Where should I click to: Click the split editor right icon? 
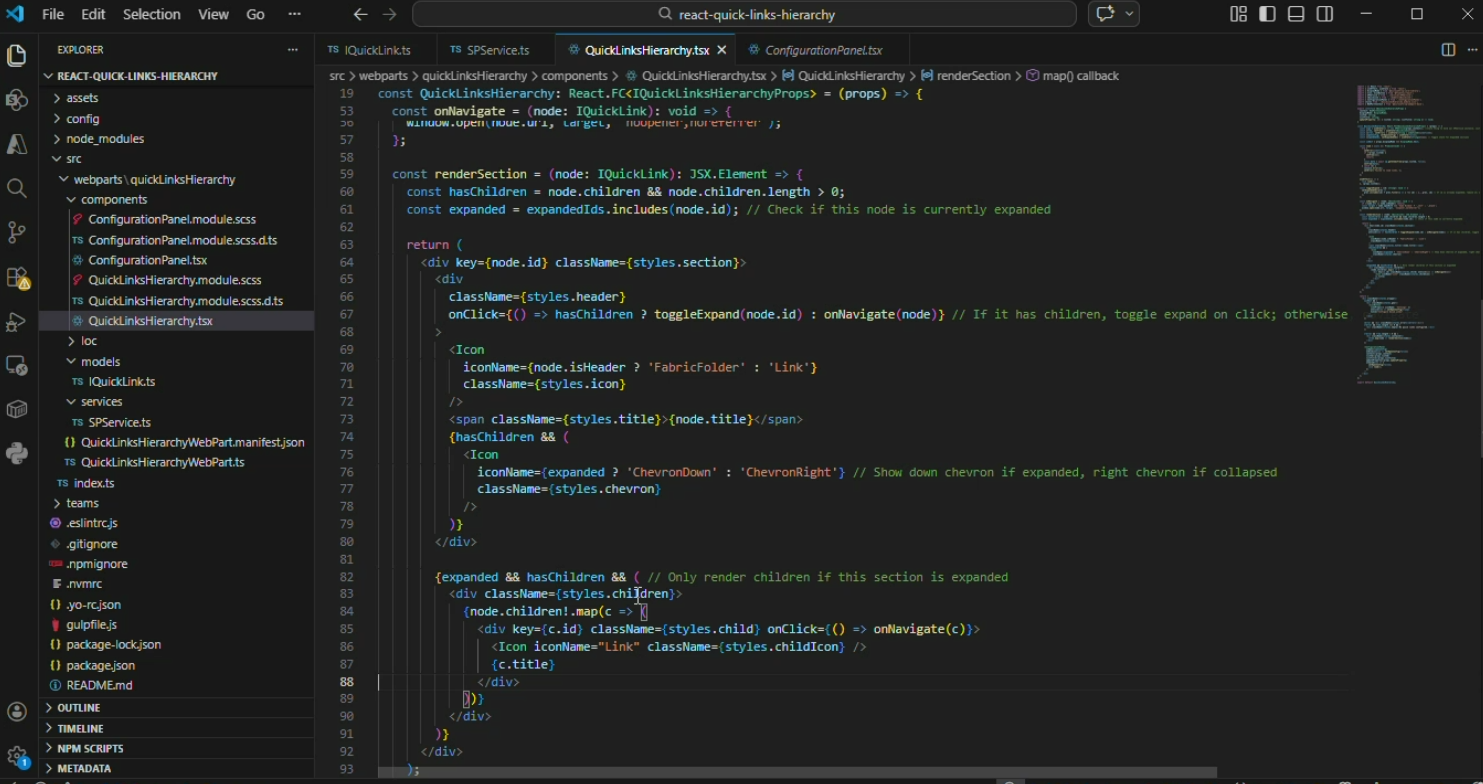click(1447, 50)
